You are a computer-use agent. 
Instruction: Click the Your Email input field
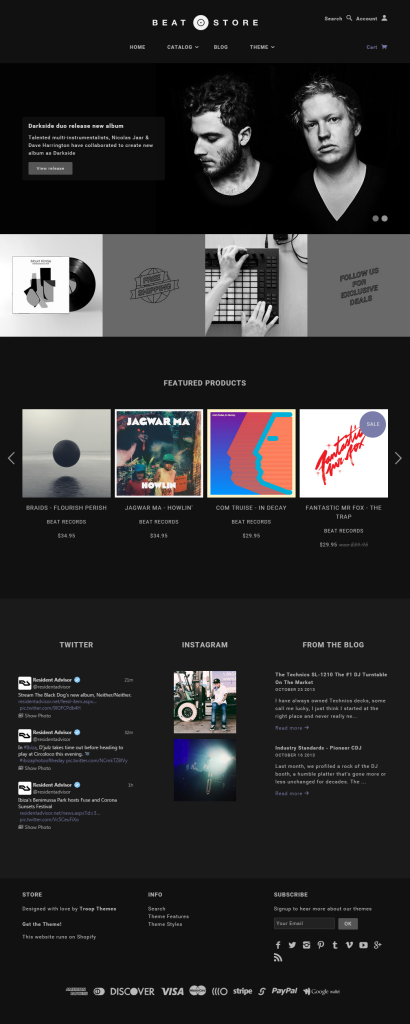point(304,923)
